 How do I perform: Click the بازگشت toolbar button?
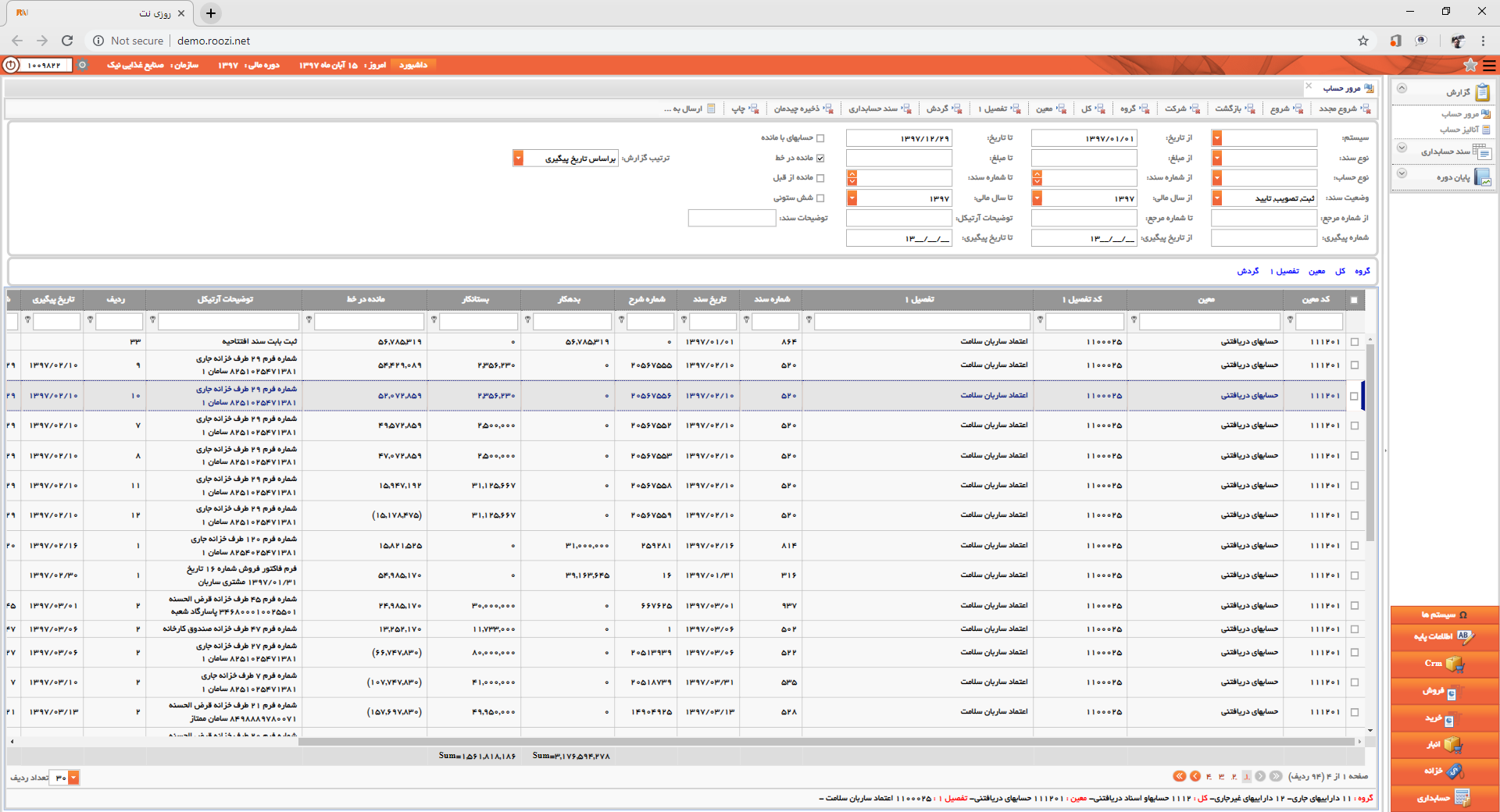click(x=1234, y=109)
